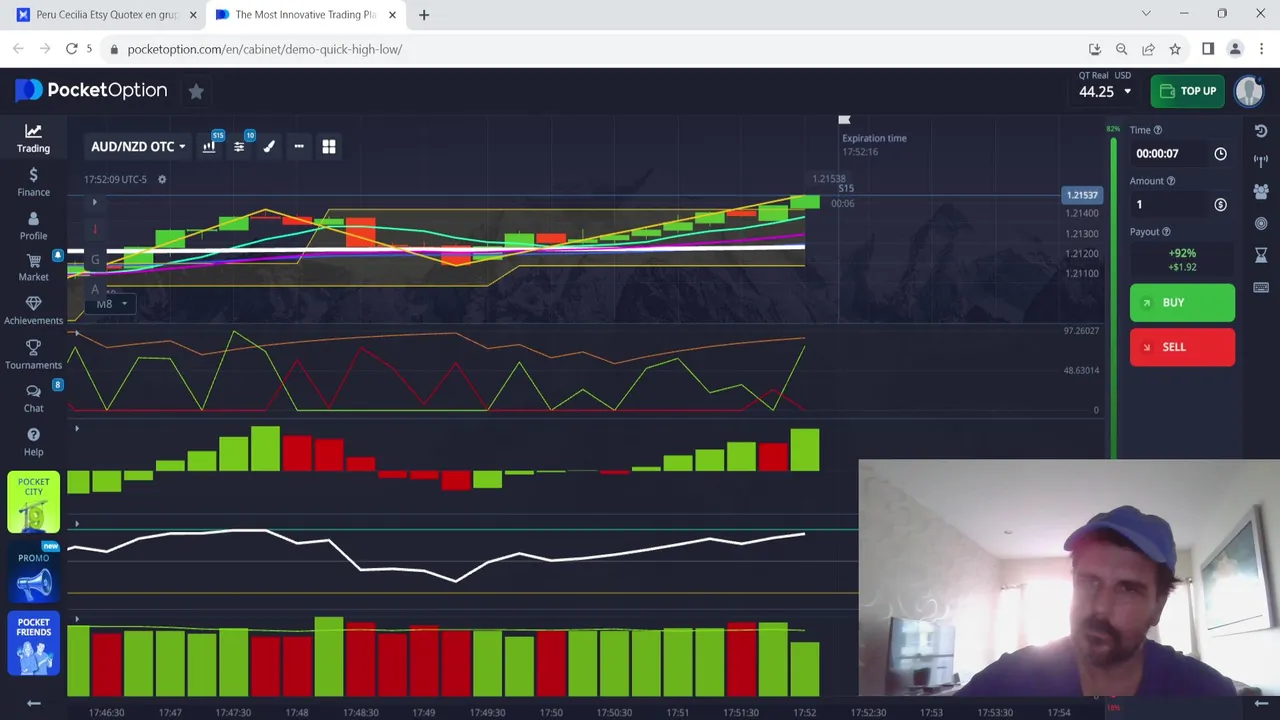Open the user avatar menu
The height and width of the screenshot is (720, 1280).
(1249, 91)
